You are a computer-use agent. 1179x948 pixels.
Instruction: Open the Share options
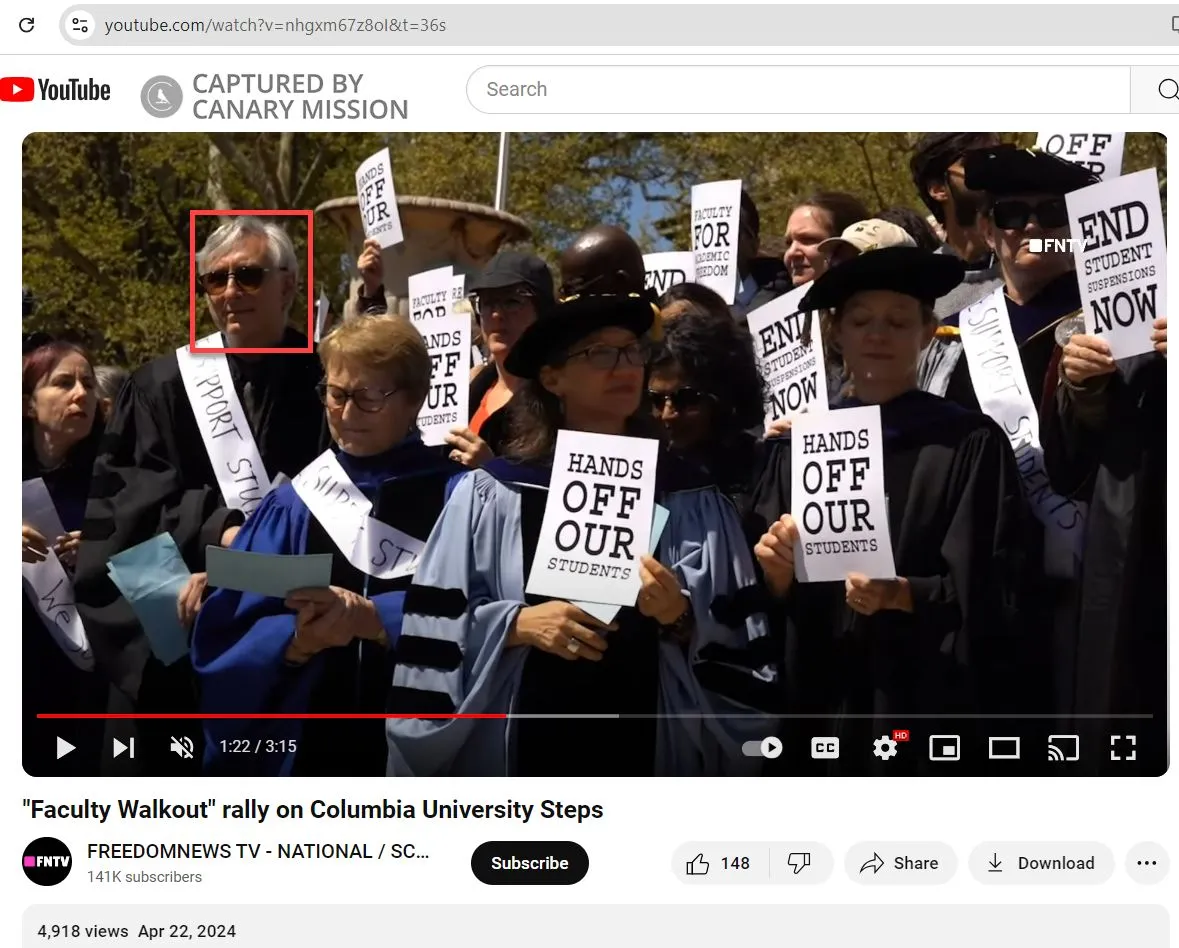[x=900, y=863]
